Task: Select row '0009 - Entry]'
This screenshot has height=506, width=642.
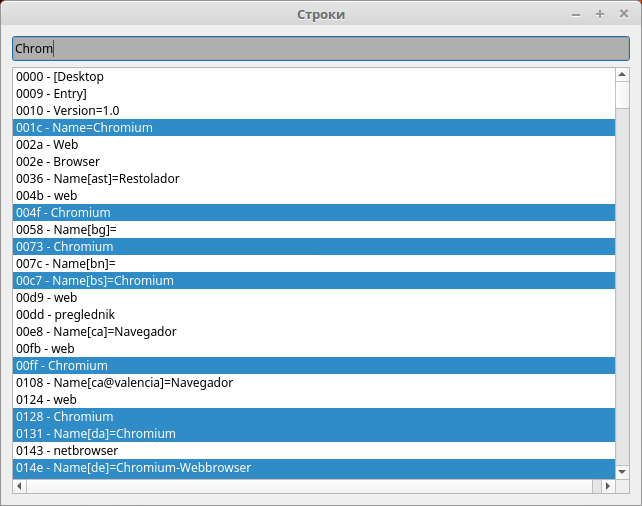Action: [x=314, y=94]
